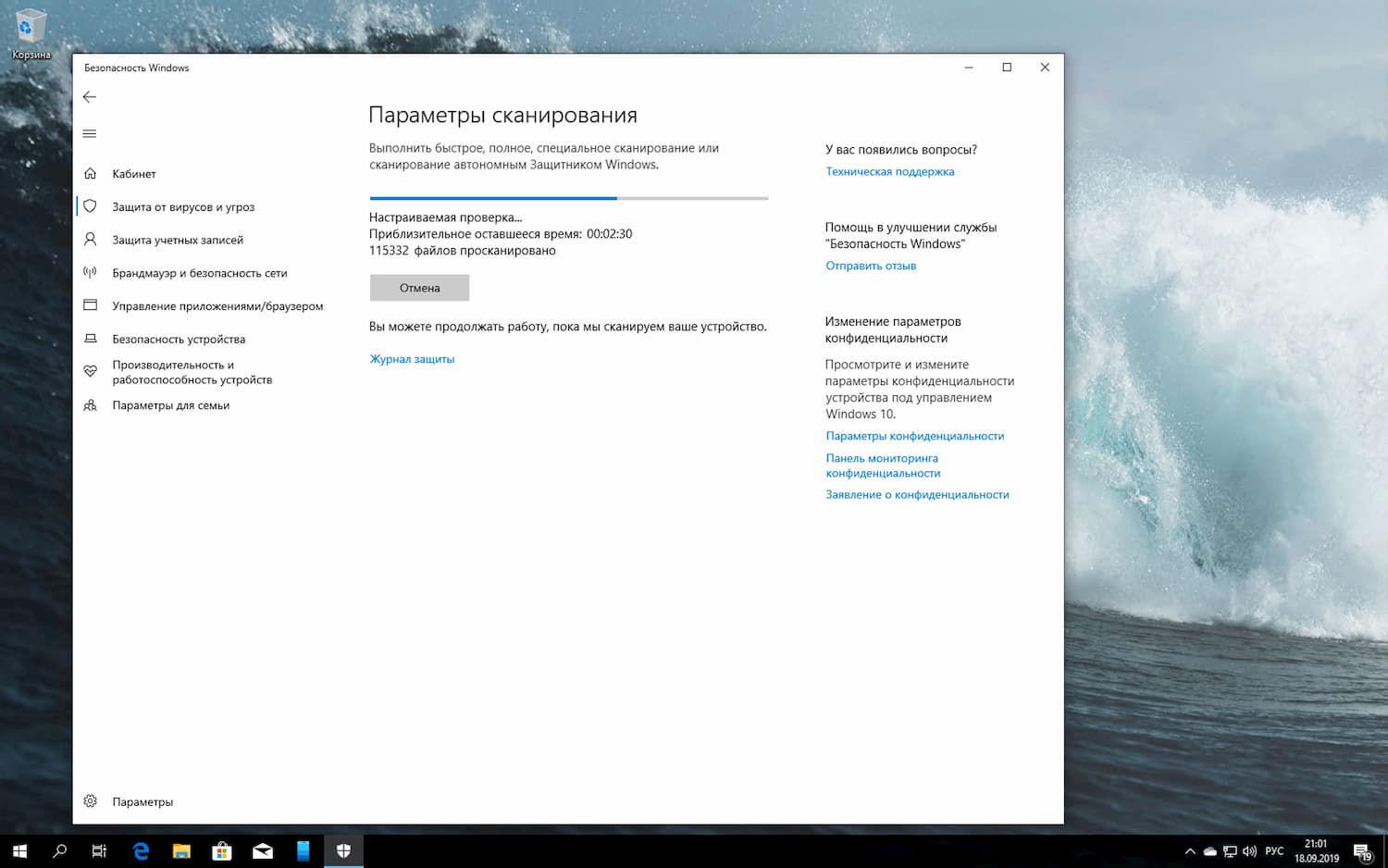
Task: Open Параметры для семьи family icon
Action: [90, 404]
